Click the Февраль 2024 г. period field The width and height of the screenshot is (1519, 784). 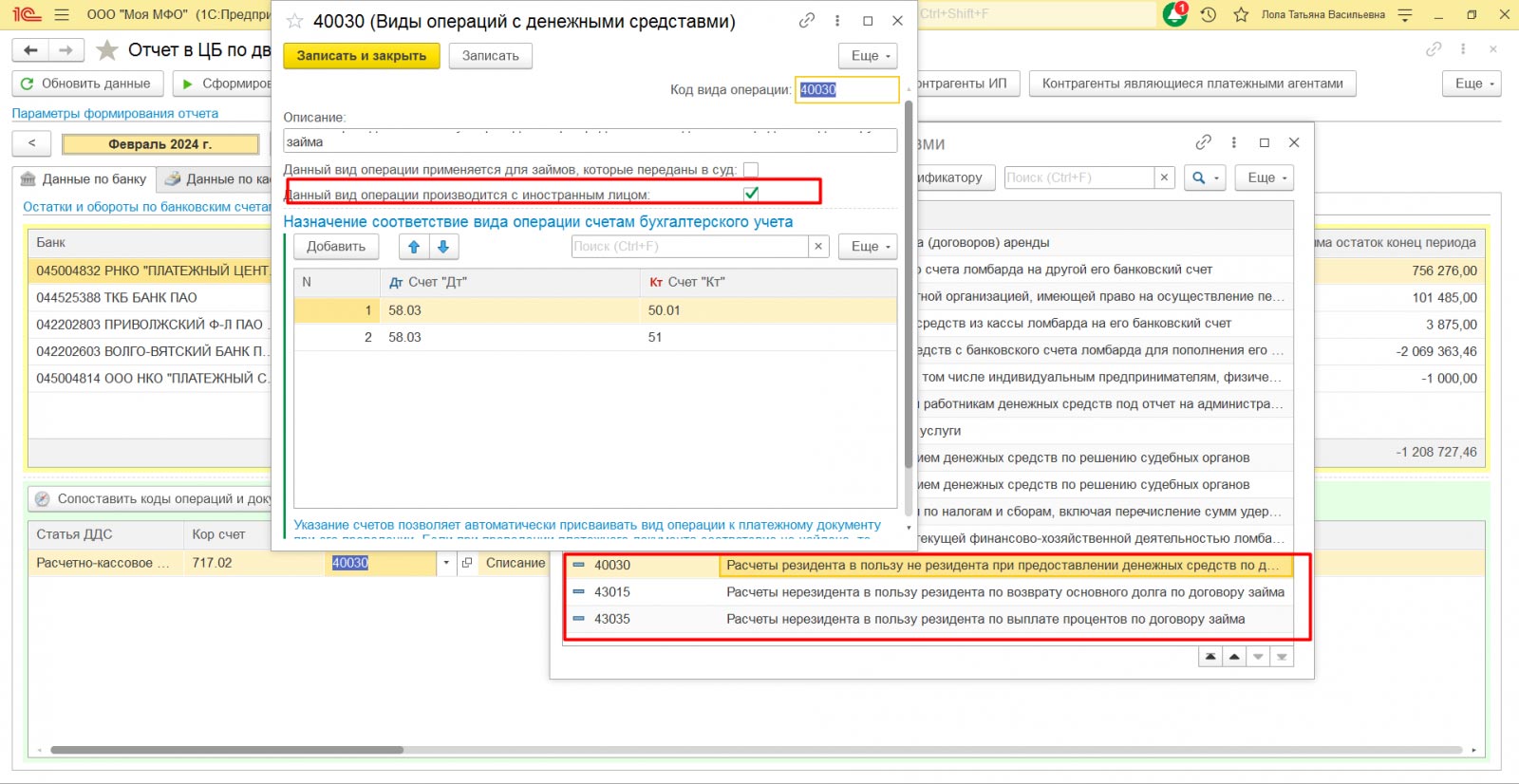click(160, 144)
